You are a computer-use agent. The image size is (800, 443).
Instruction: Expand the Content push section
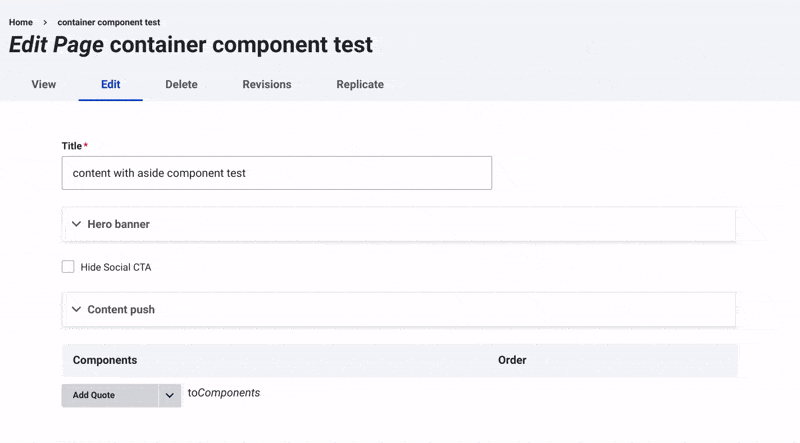121,309
